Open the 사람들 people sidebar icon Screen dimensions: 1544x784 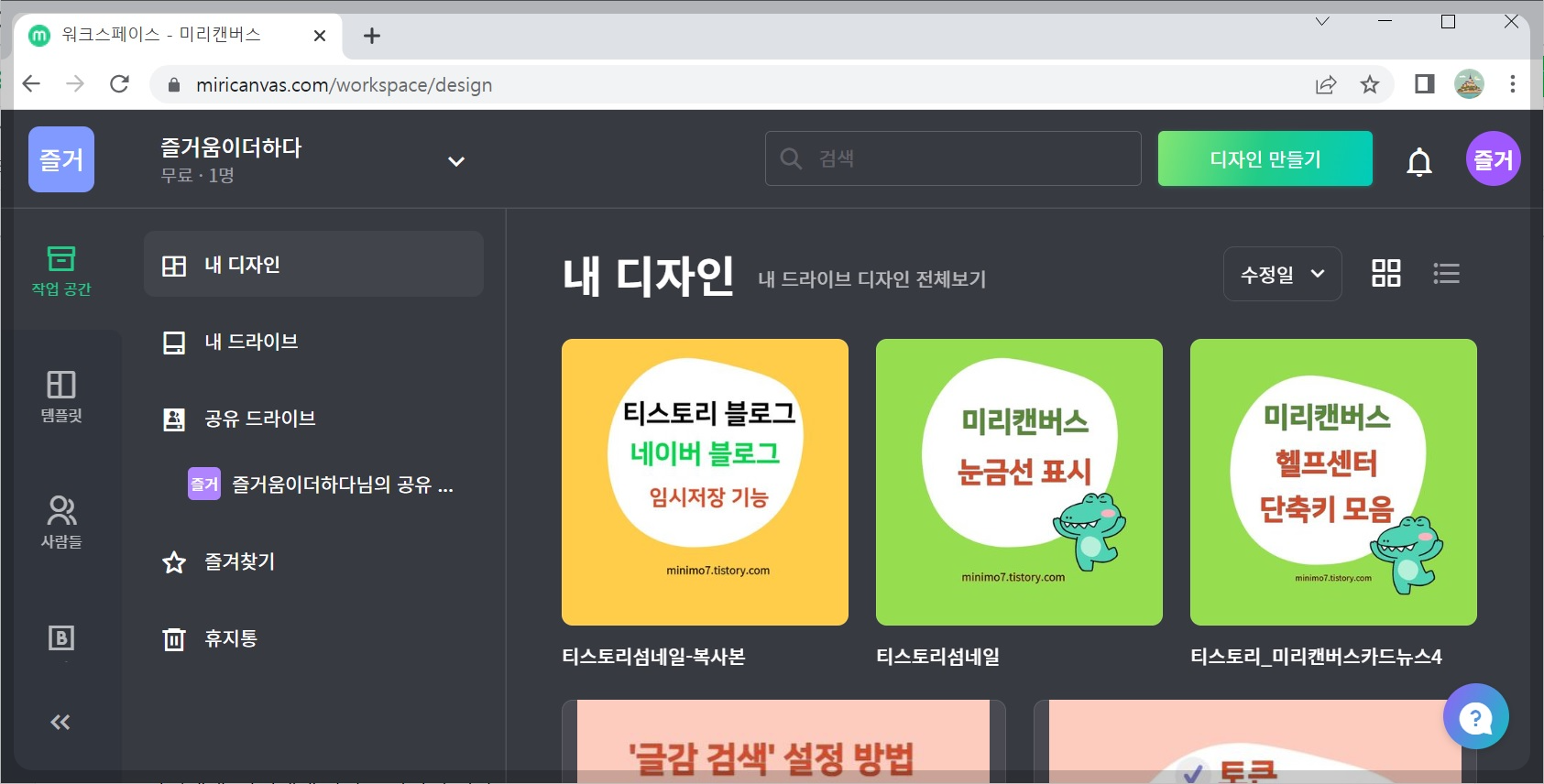tap(61, 522)
